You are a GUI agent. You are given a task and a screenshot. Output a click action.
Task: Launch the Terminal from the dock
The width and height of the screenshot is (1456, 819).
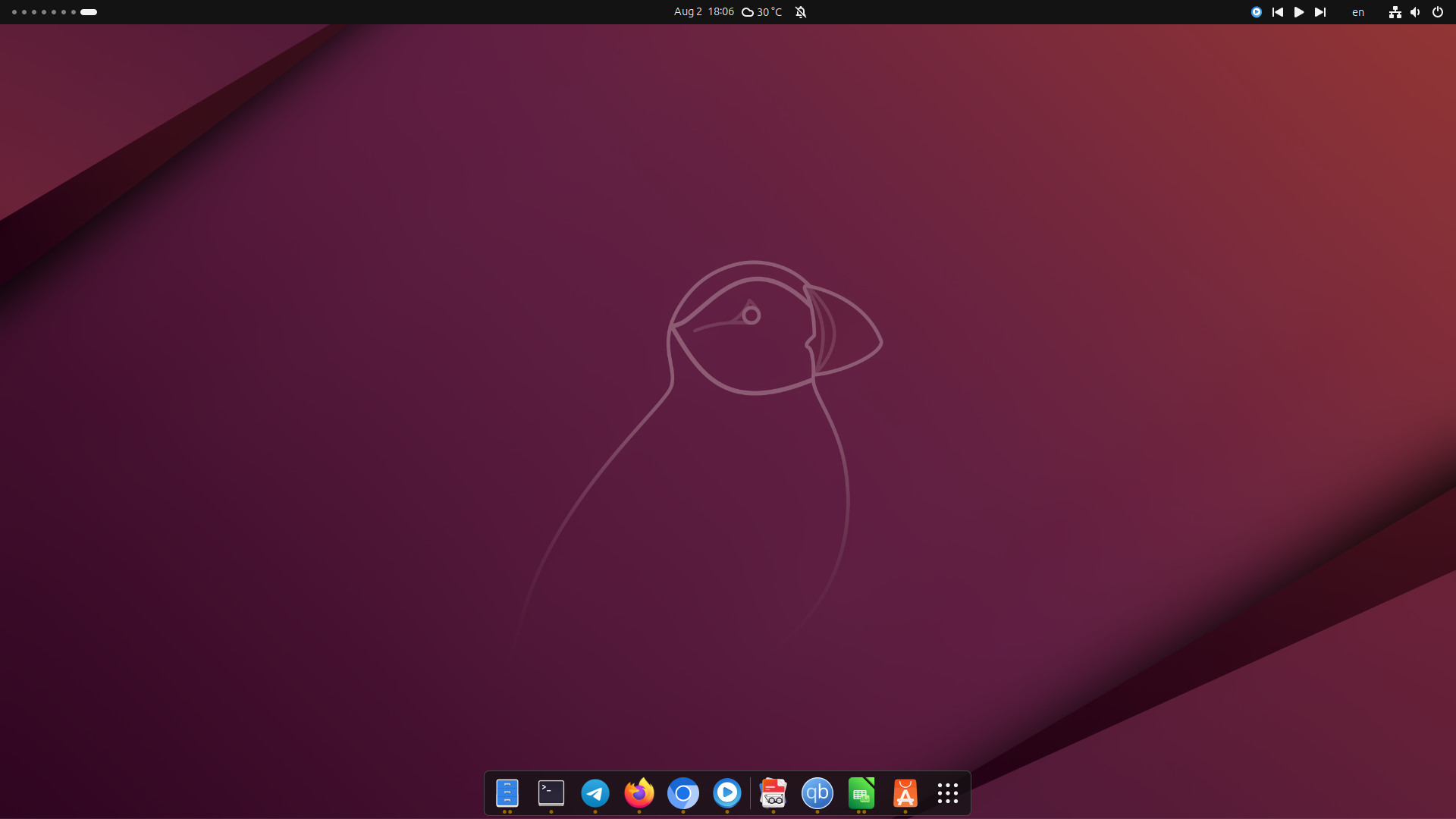pos(551,793)
